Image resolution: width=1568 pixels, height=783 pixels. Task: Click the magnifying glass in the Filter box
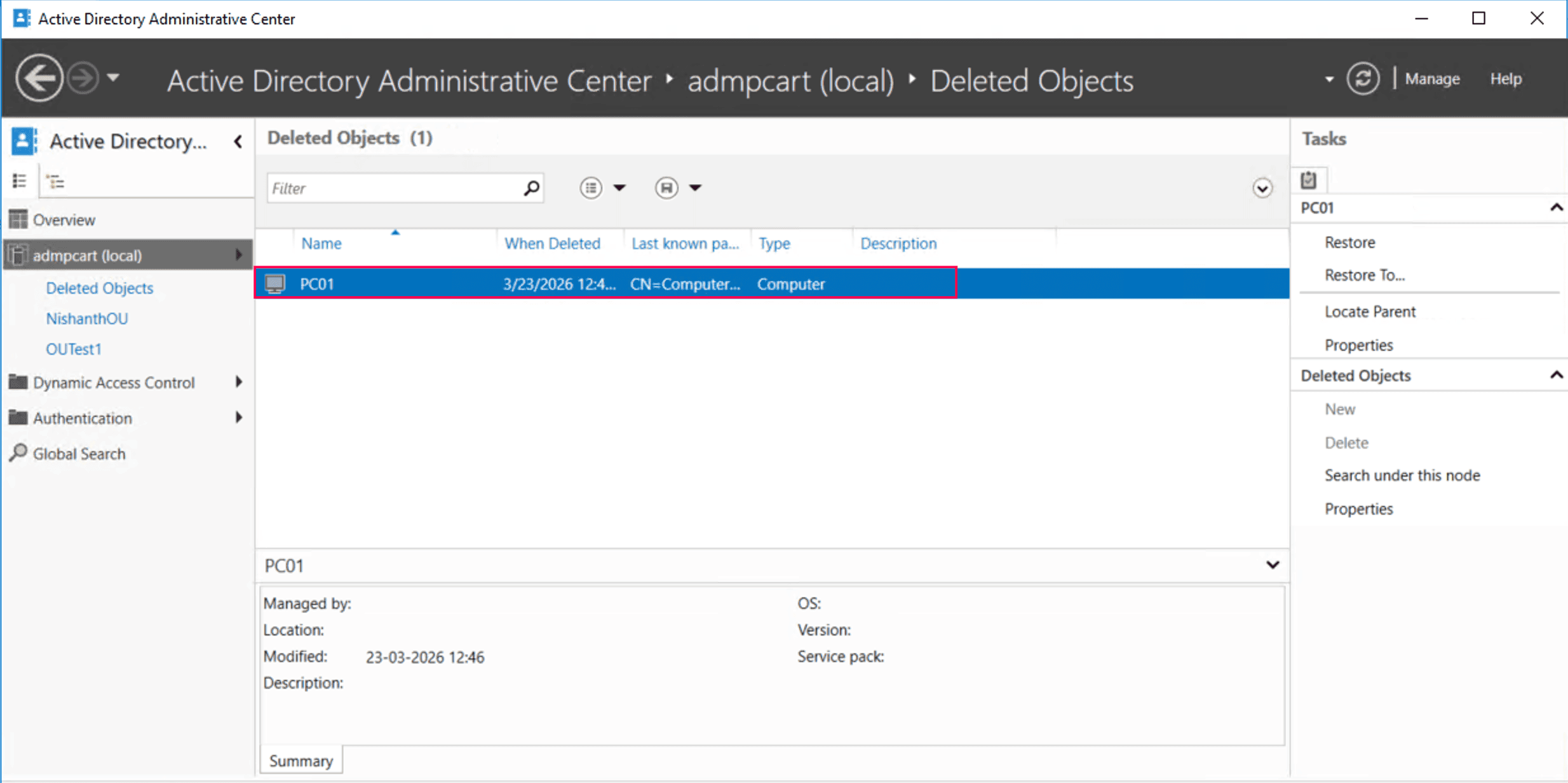click(530, 187)
